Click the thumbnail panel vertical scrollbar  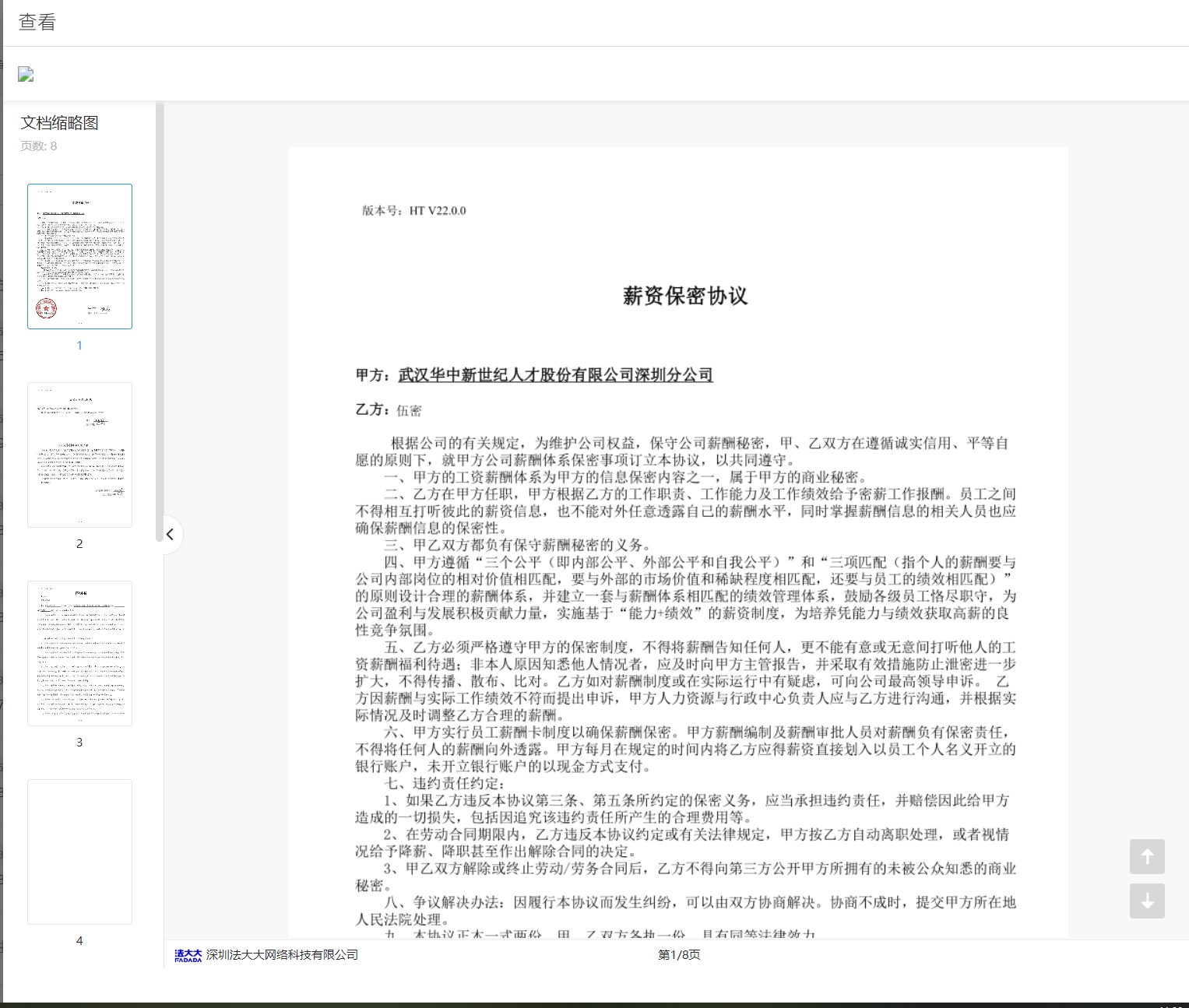coord(160,311)
